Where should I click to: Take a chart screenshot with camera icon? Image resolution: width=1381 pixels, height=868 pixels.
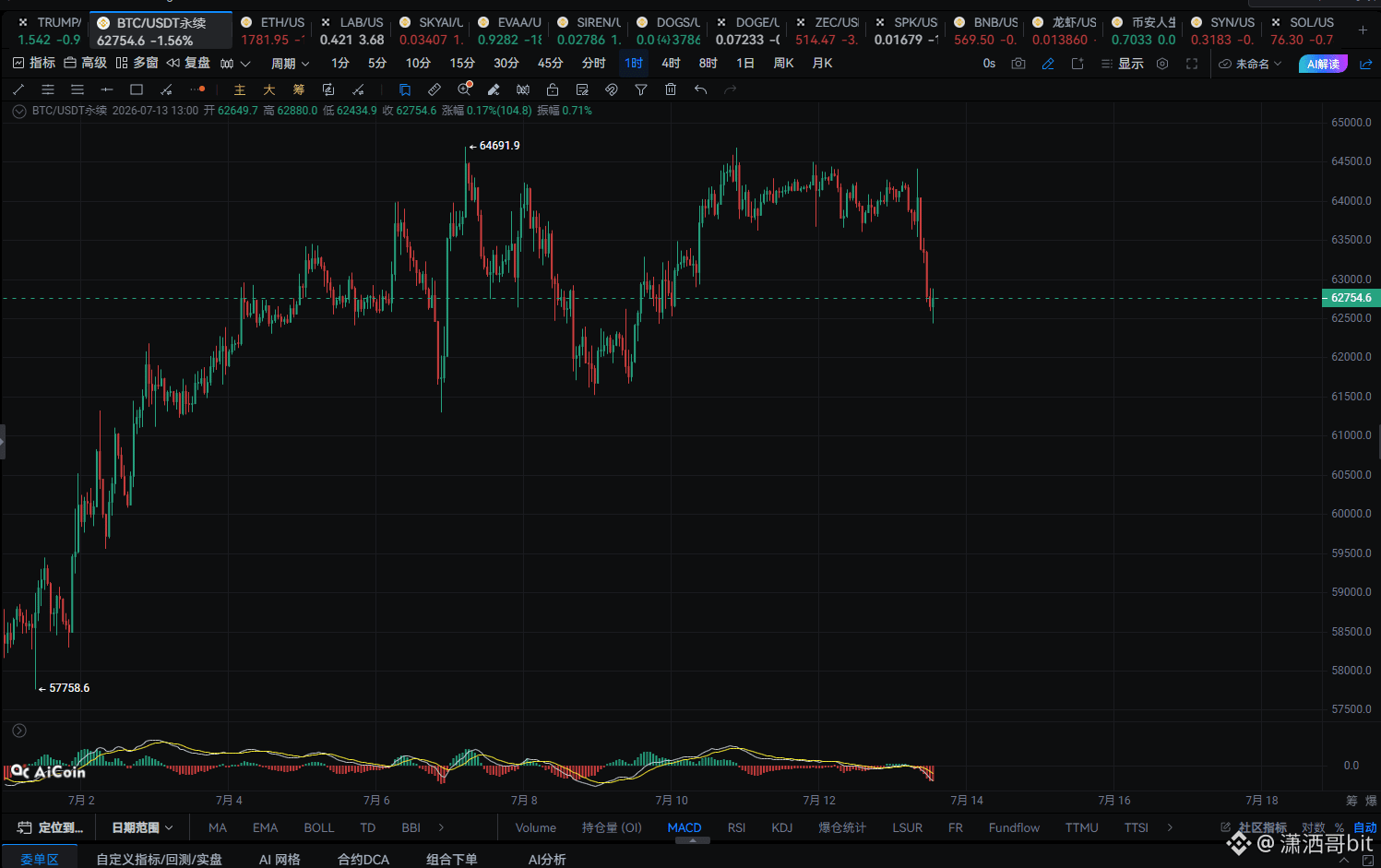click(x=1018, y=64)
